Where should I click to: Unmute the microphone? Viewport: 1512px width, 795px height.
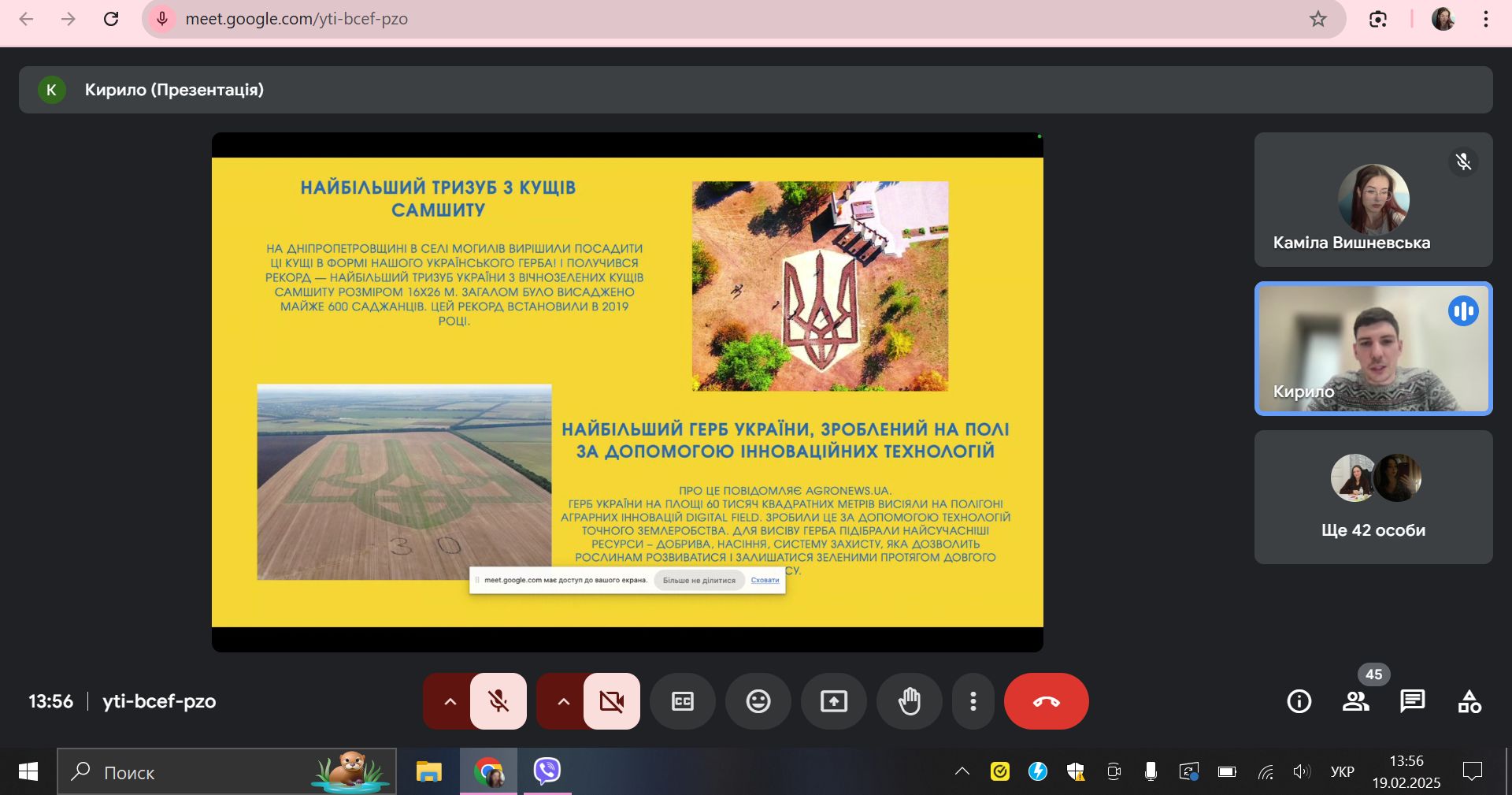[498, 701]
